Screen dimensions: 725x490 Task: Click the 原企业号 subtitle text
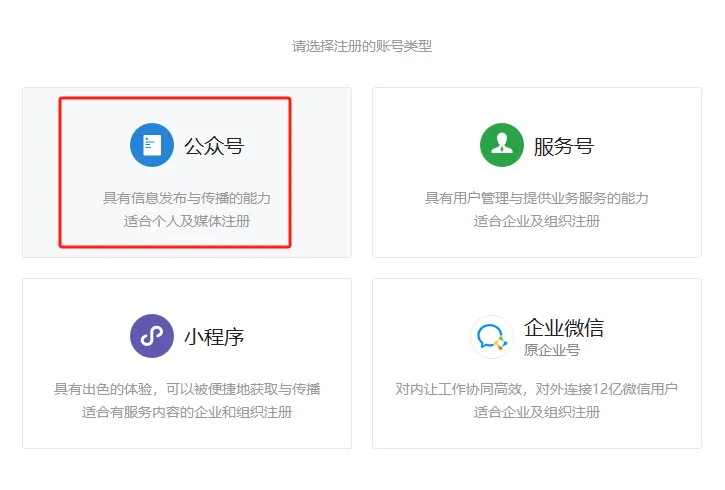(552, 350)
